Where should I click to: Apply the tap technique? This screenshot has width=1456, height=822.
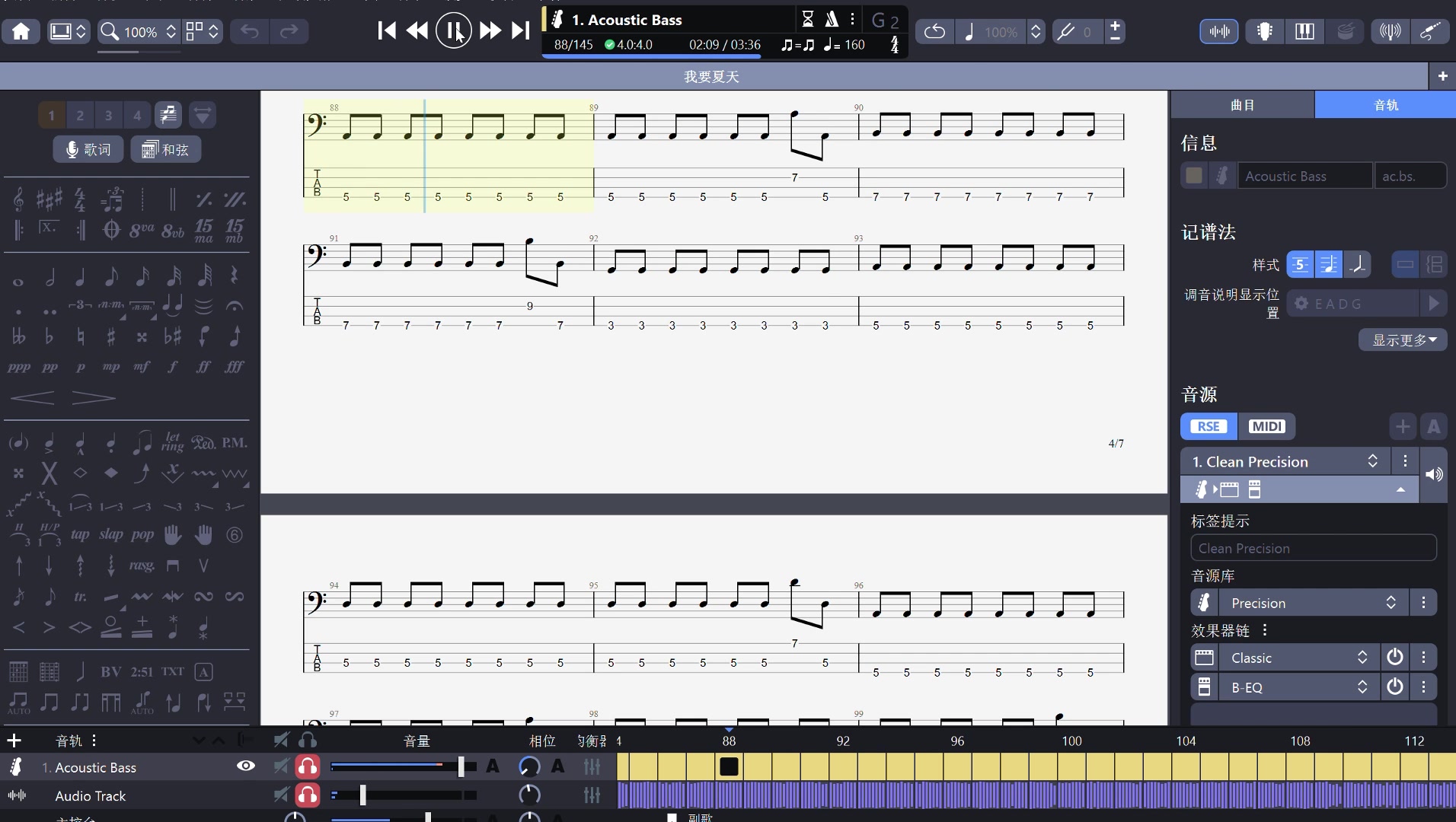[x=80, y=534]
